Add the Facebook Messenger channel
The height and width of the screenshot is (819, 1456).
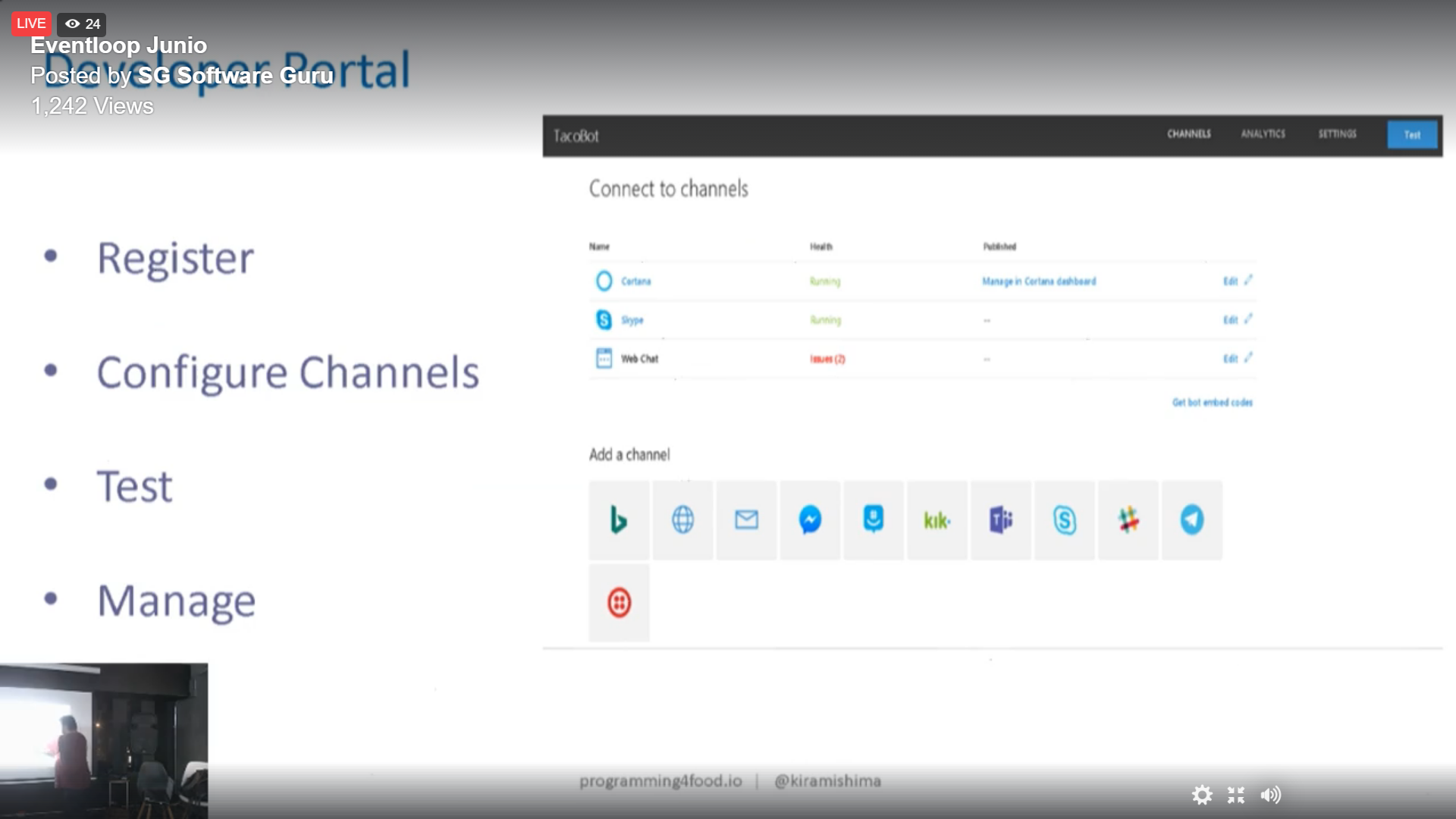point(810,520)
